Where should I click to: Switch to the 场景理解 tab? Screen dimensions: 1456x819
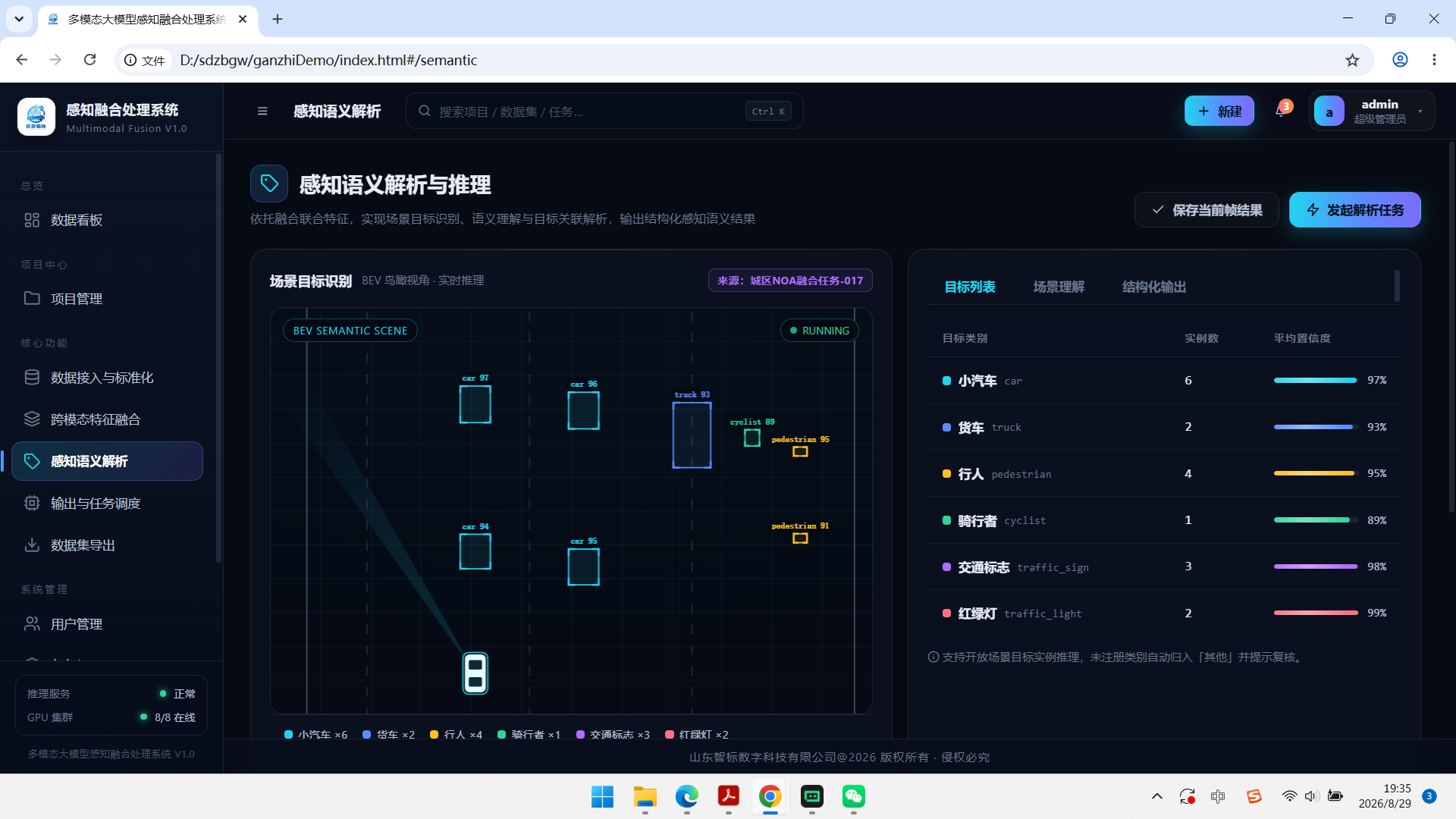click(1059, 287)
